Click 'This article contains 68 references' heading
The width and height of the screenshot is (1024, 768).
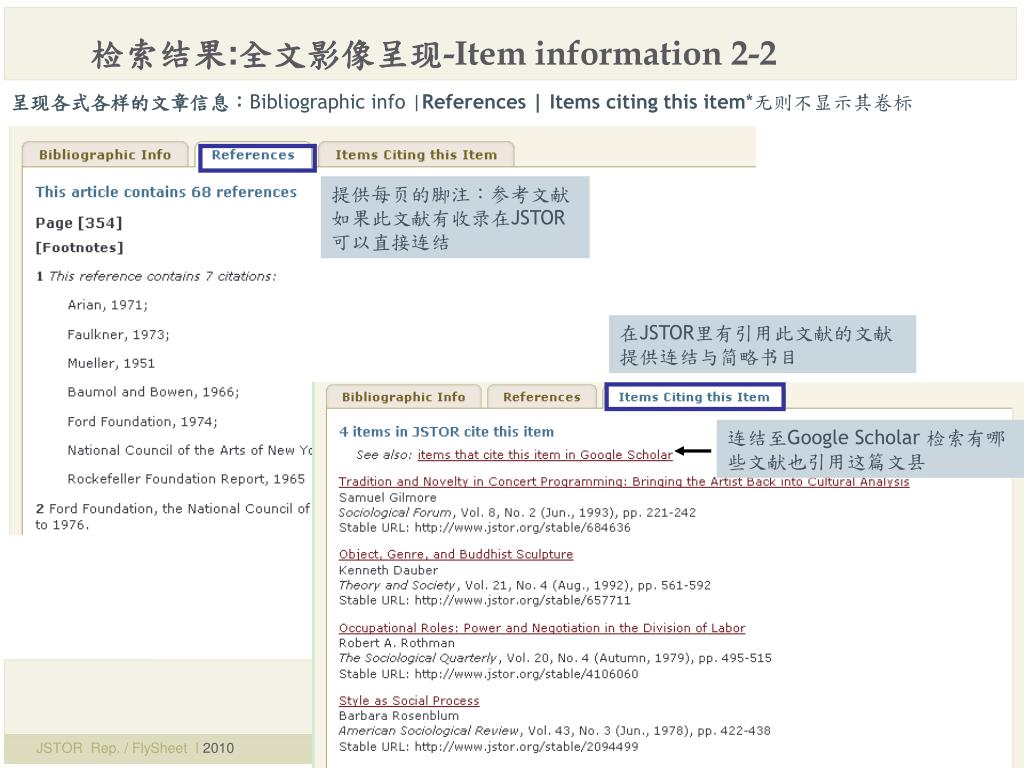point(166,192)
